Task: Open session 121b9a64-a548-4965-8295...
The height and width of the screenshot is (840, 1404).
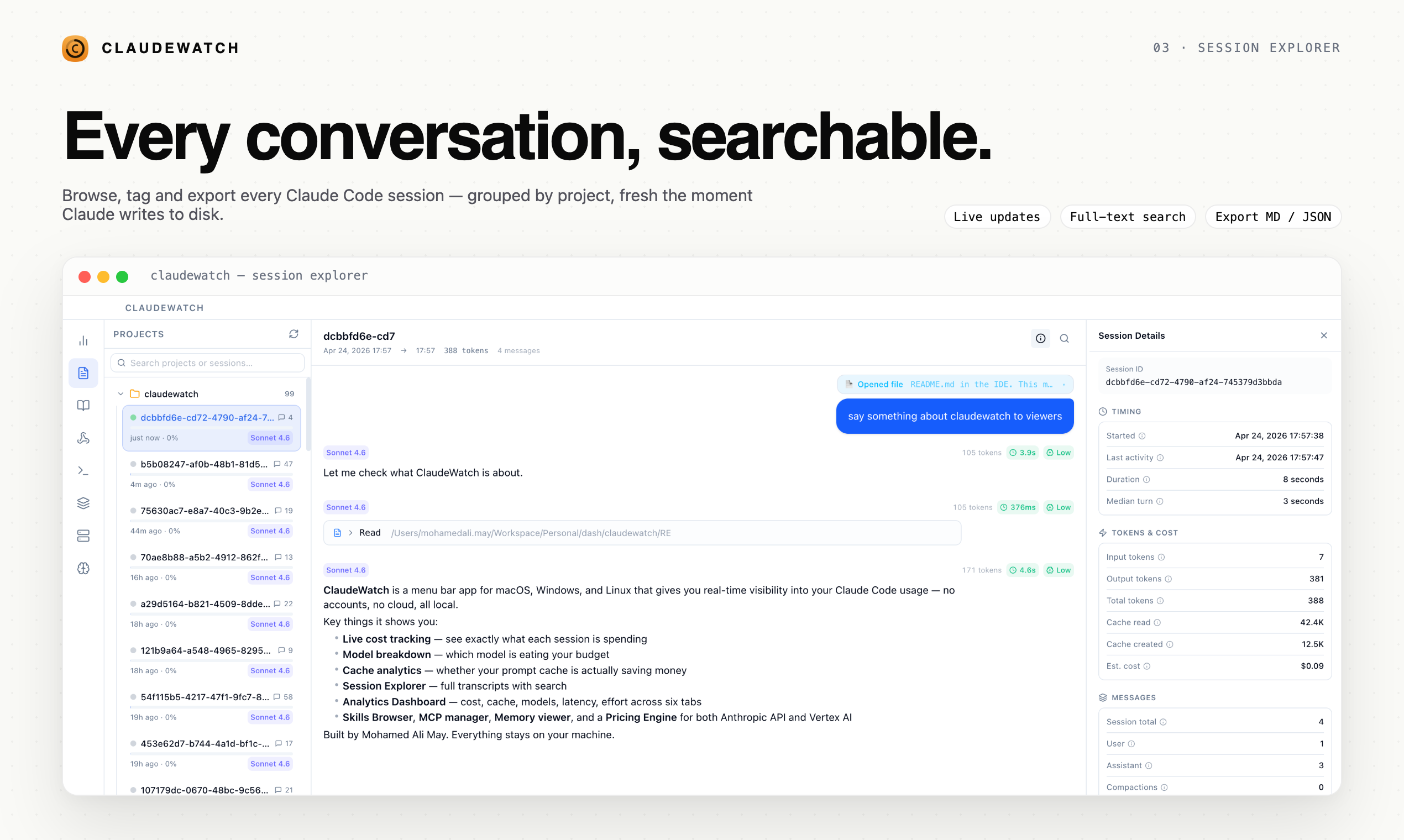Action: 212,660
